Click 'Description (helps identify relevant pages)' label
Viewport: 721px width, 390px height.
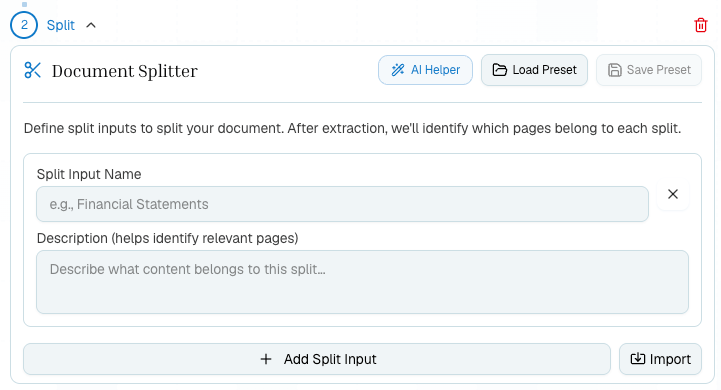pos(167,238)
